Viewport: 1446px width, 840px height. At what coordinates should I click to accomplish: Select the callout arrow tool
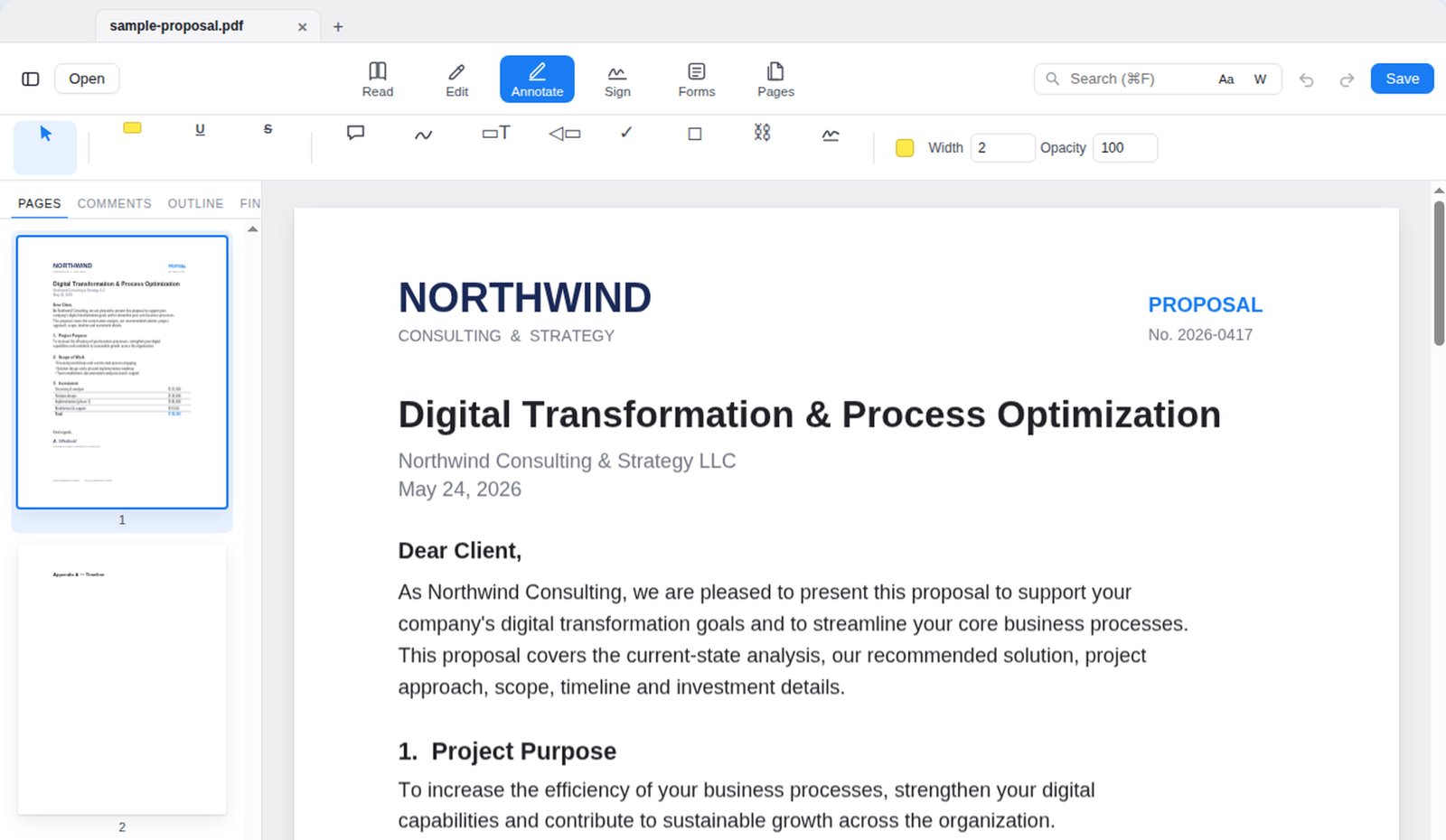(x=564, y=134)
